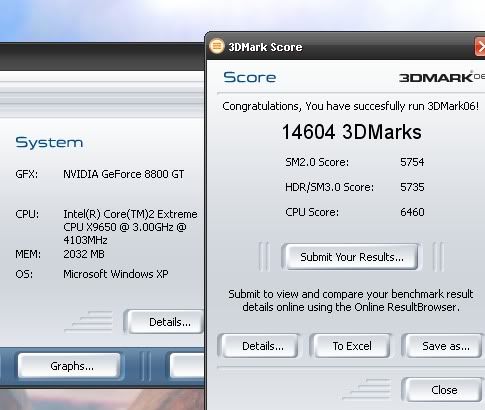This screenshot has height=410, width=485.
Task: Export results with To Excel button
Action: [x=352, y=346]
